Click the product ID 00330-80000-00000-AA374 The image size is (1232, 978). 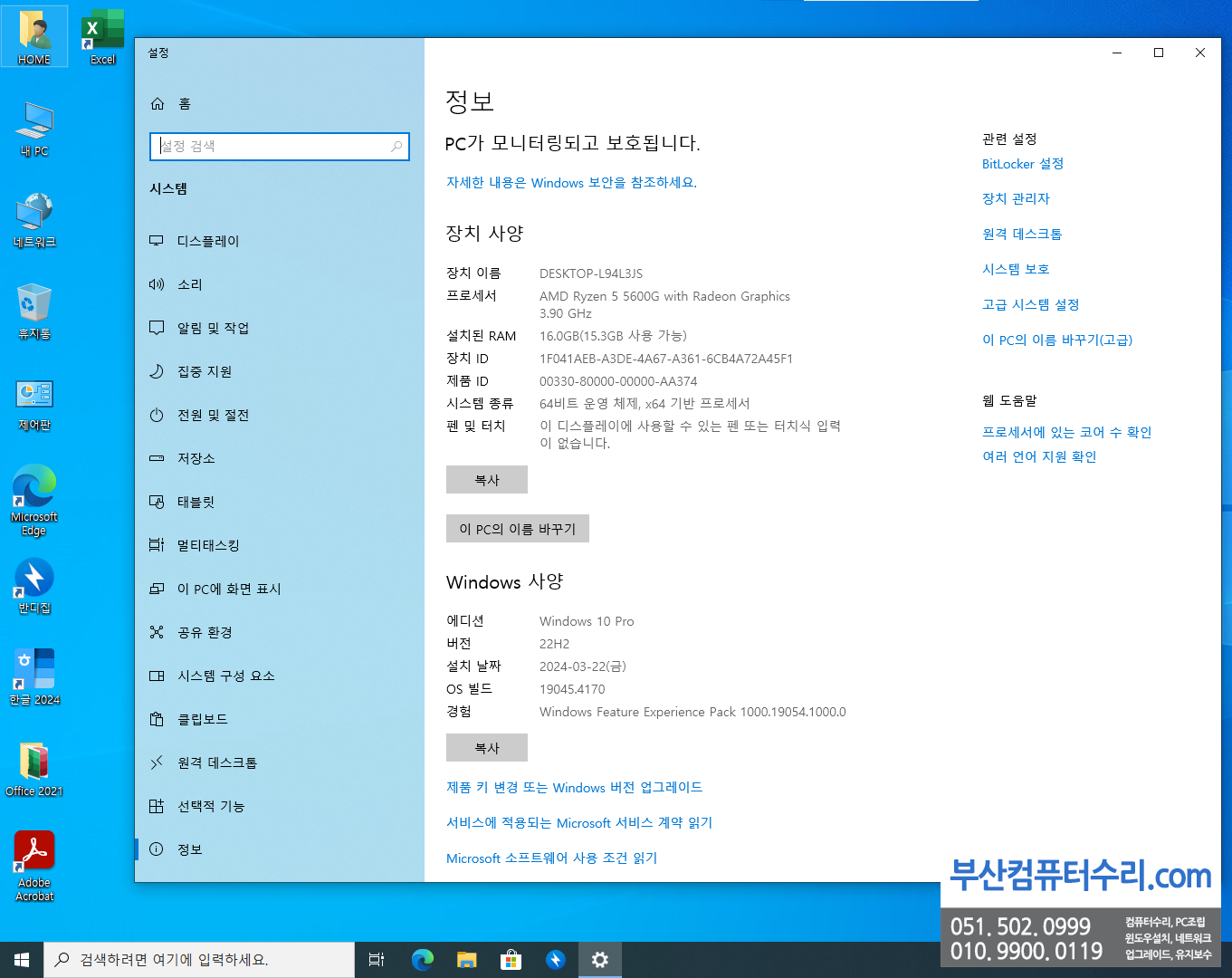[618, 381]
